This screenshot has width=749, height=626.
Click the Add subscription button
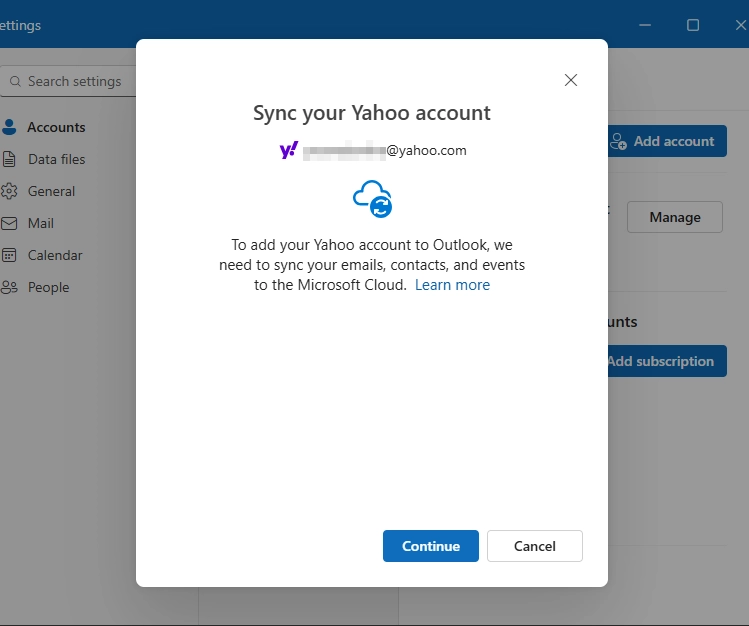pyautogui.click(x=667, y=361)
